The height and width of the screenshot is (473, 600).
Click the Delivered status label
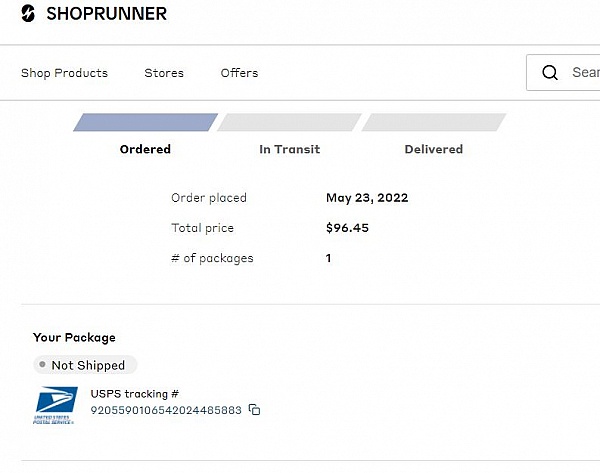coord(433,149)
